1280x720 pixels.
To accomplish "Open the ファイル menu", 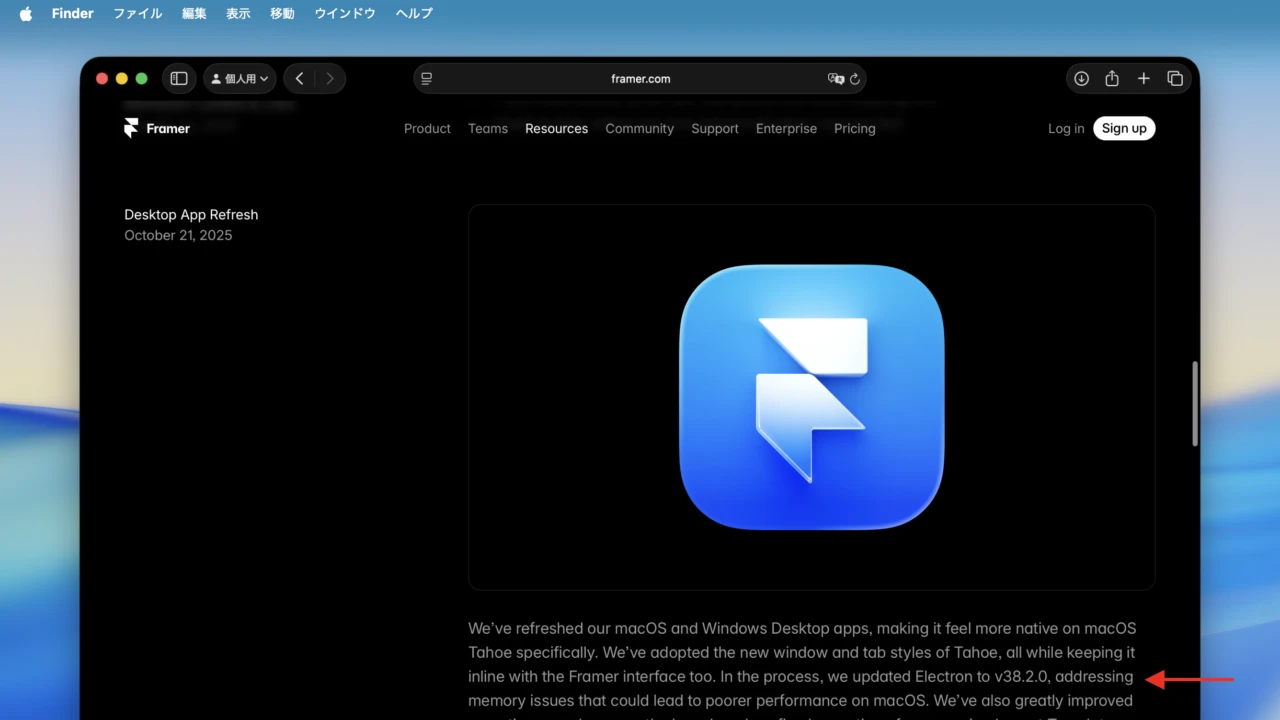I will [137, 13].
